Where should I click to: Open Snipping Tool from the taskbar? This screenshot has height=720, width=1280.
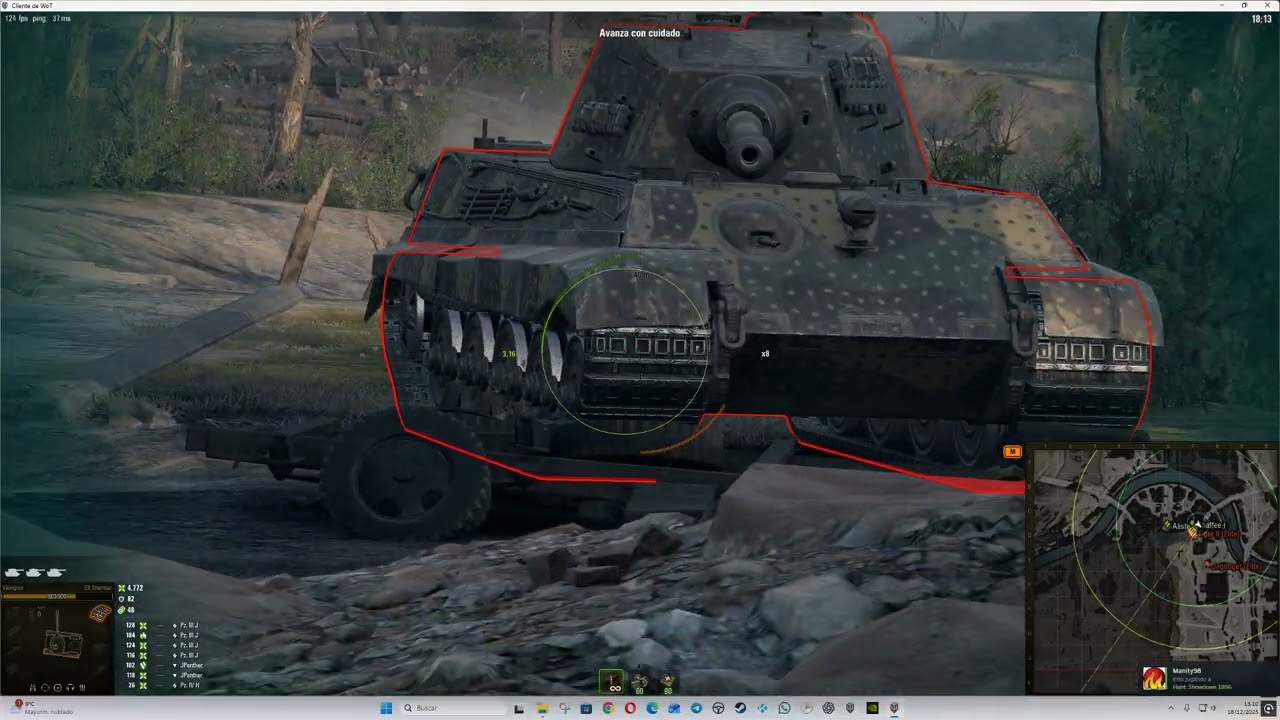pos(564,708)
